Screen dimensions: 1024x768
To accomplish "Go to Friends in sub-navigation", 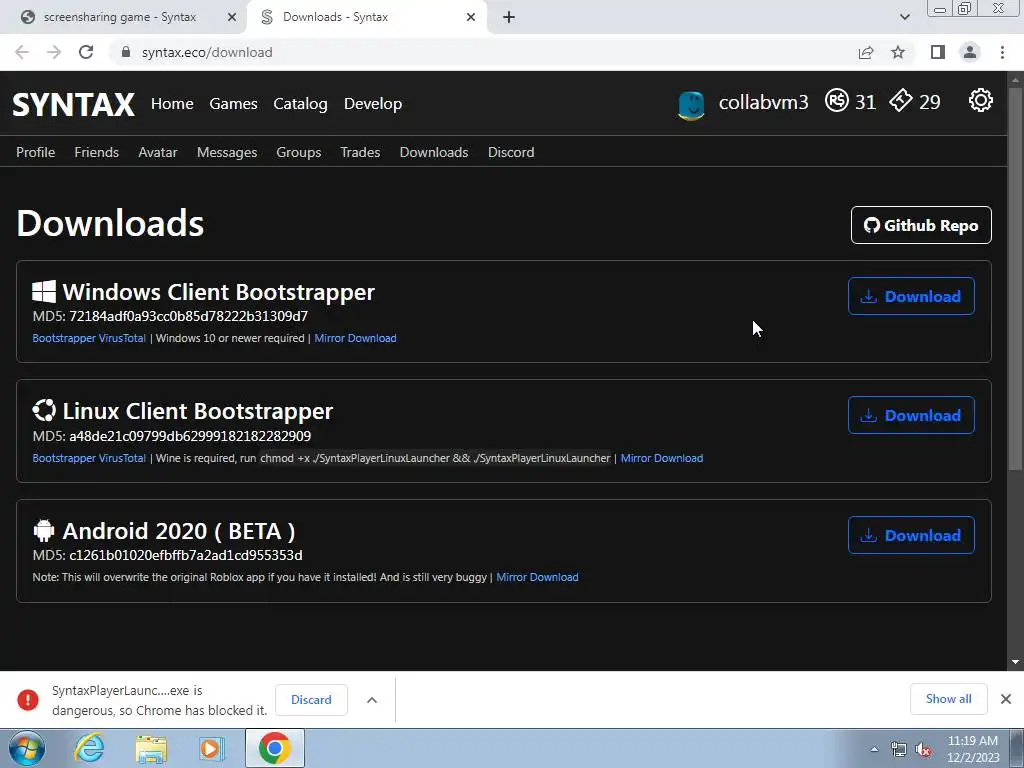I will 97,152.
